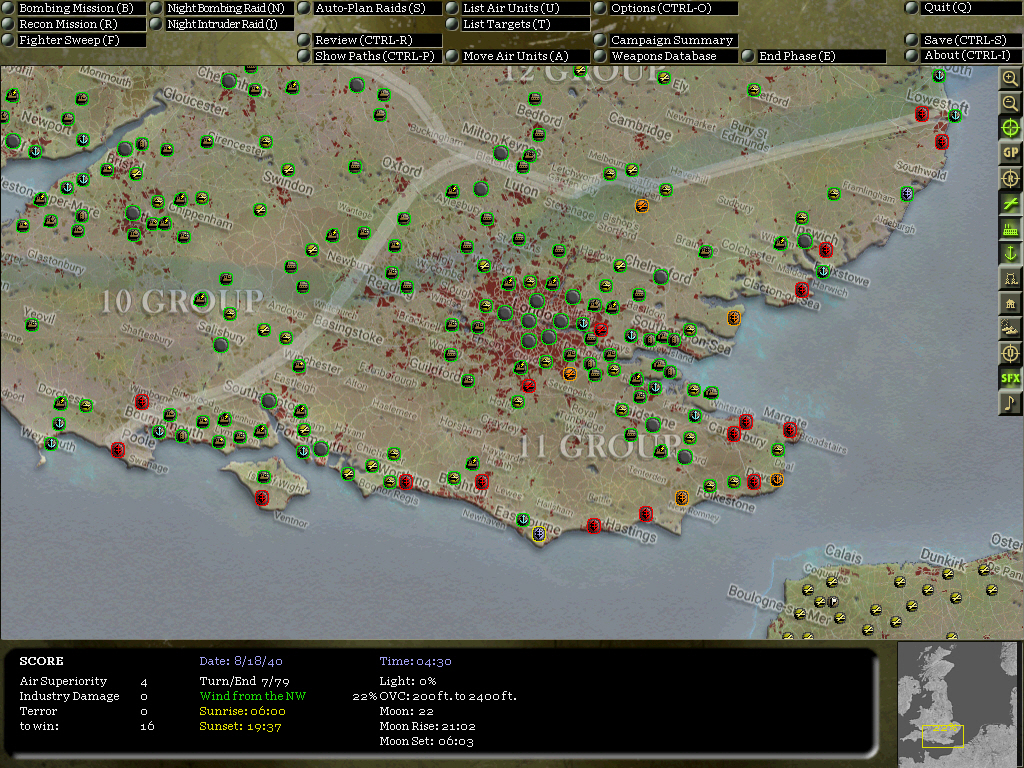Launch a Fighter Sweep (F)
Viewport: 1024px width, 768px height.
coord(75,40)
